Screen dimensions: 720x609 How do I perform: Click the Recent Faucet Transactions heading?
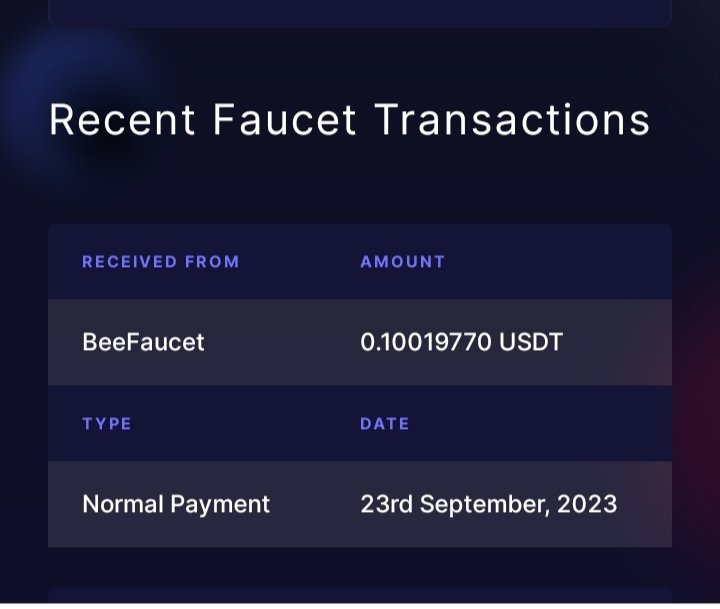point(349,120)
